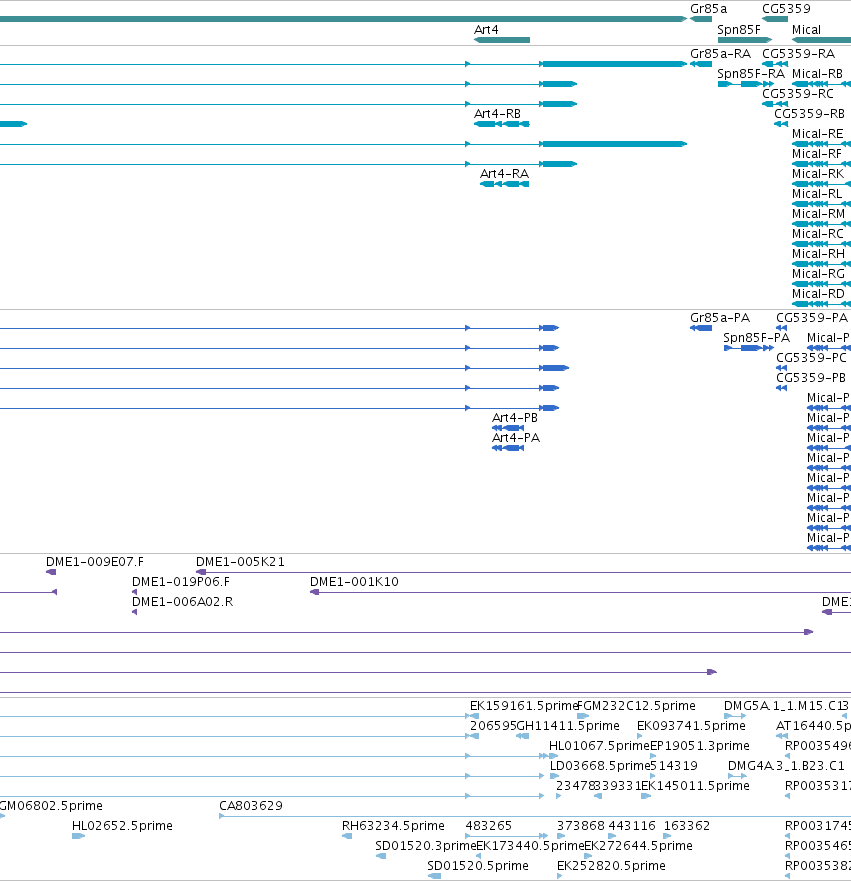Click DME1-019P06.F BAC end

click(x=134, y=592)
